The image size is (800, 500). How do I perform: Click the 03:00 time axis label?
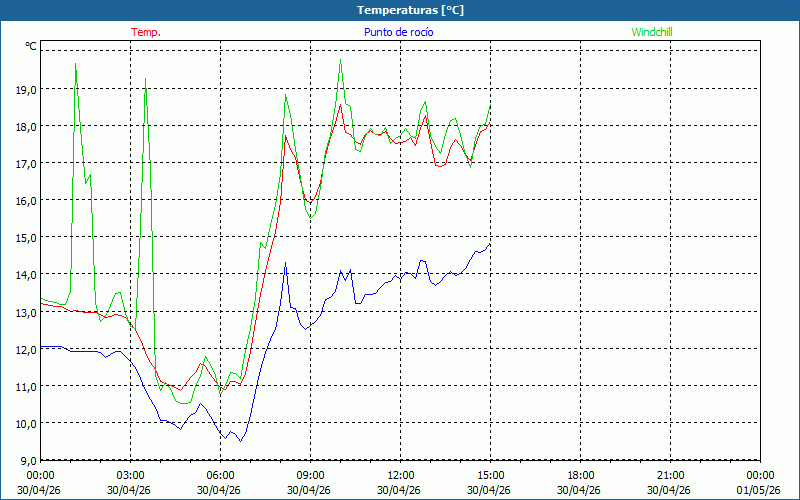131,475
